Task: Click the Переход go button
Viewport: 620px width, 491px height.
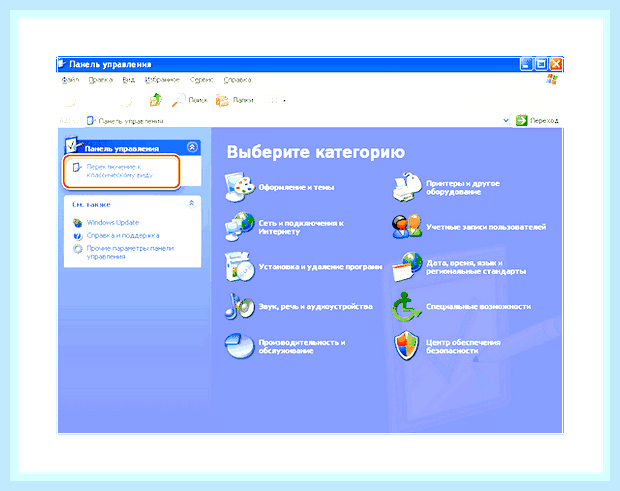Action: [x=537, y=120]
